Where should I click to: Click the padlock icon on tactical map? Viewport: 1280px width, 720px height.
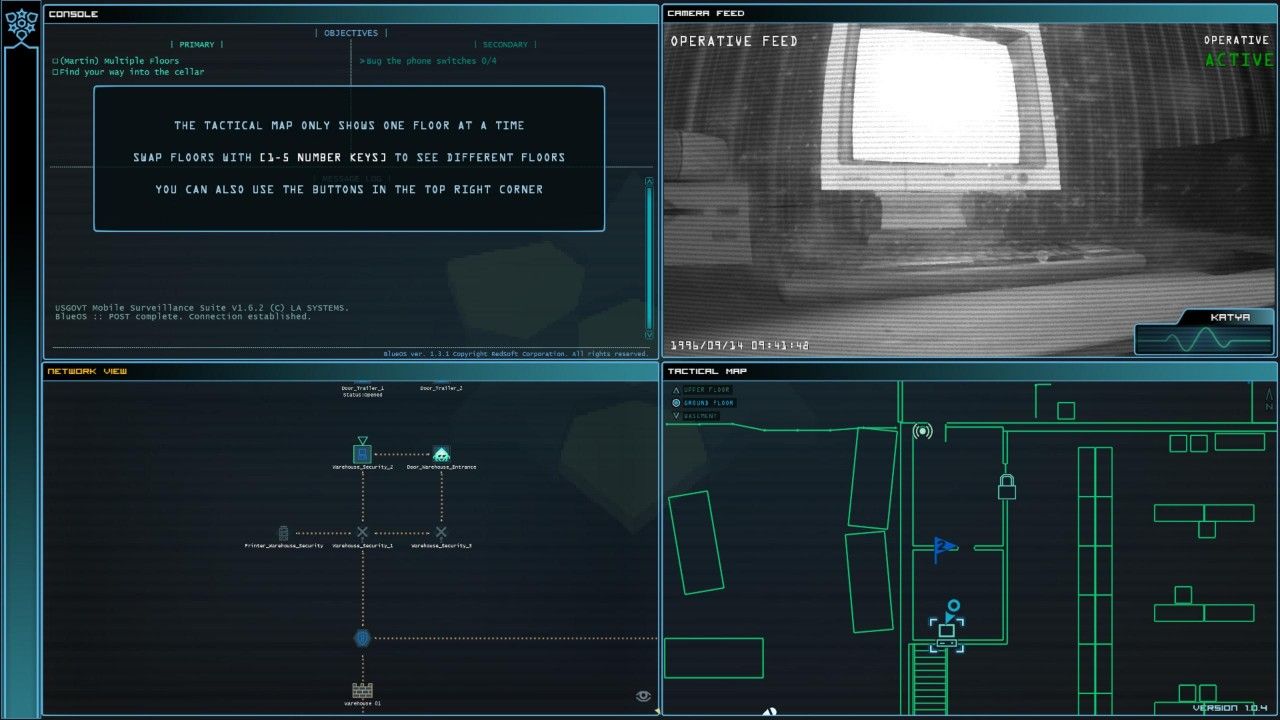point(1006,487)
